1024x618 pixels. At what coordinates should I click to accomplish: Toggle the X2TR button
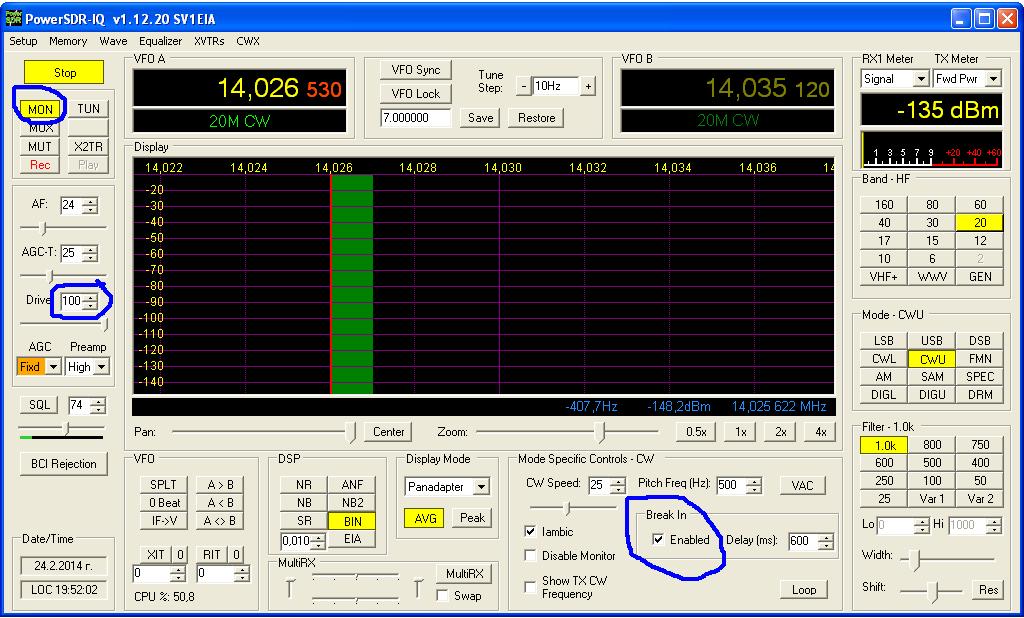(x=88, y=146)
